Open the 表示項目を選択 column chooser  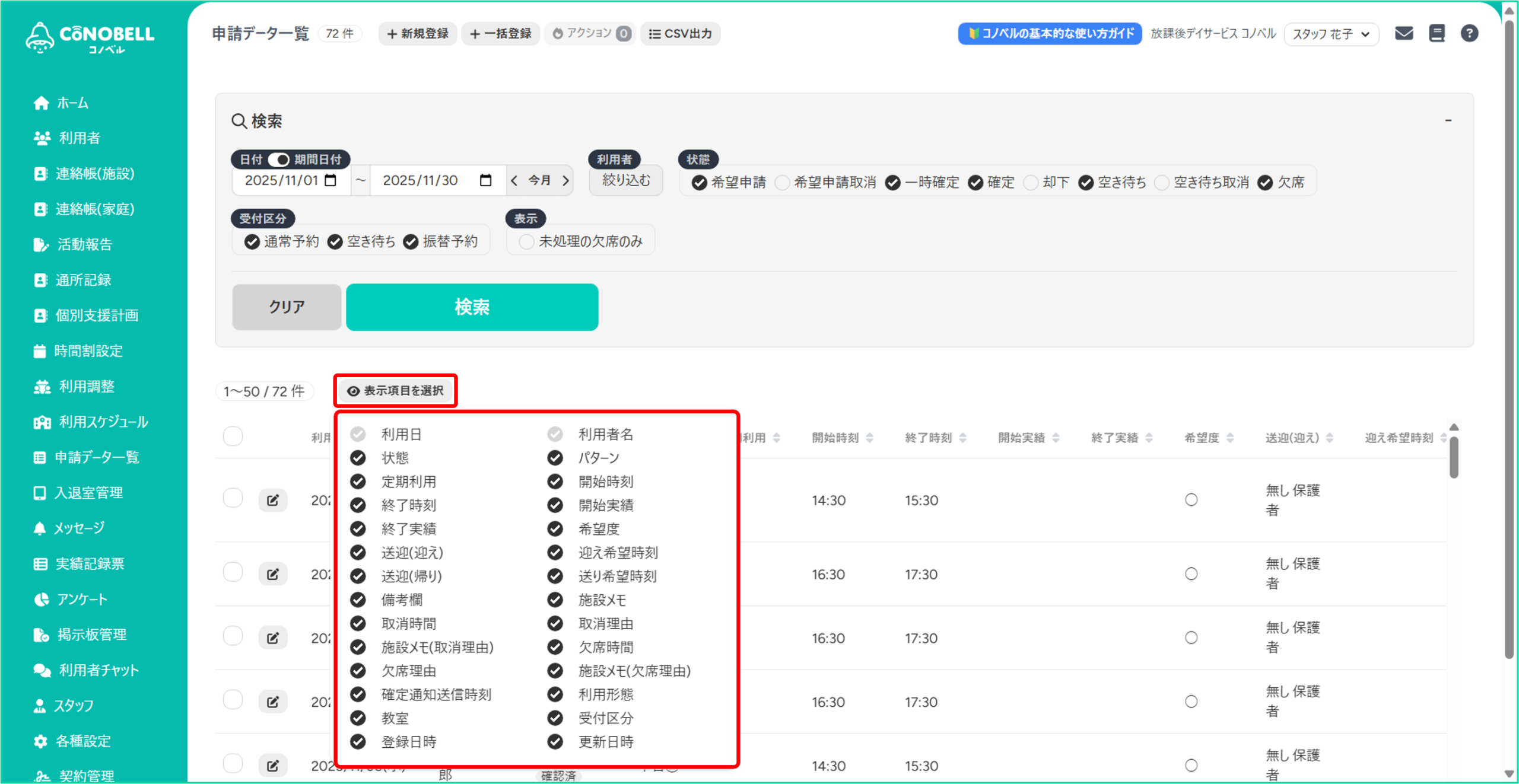pos(395,391)
